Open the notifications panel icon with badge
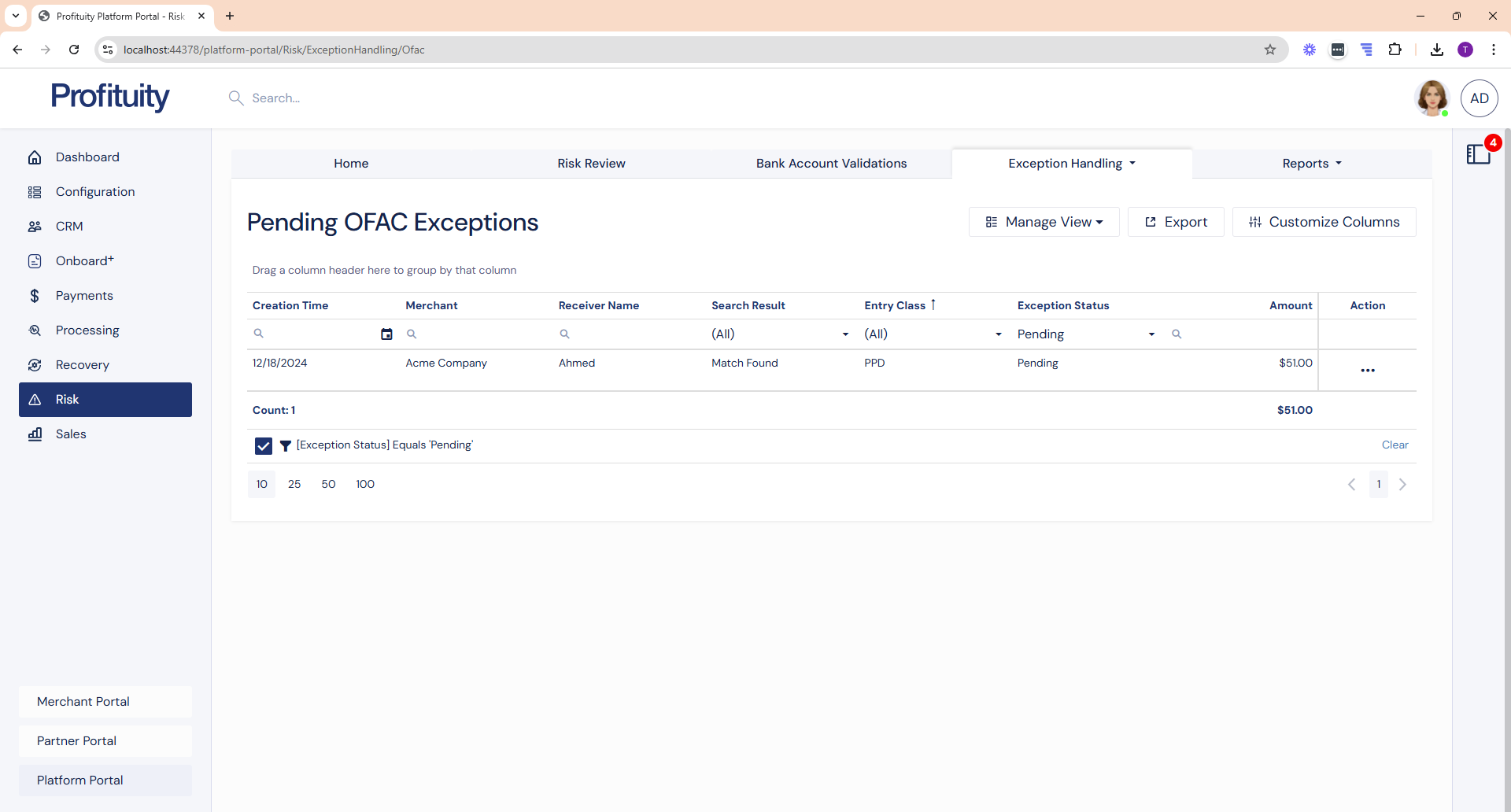Screen dimensions: 1511x812 coord(1479,153)
